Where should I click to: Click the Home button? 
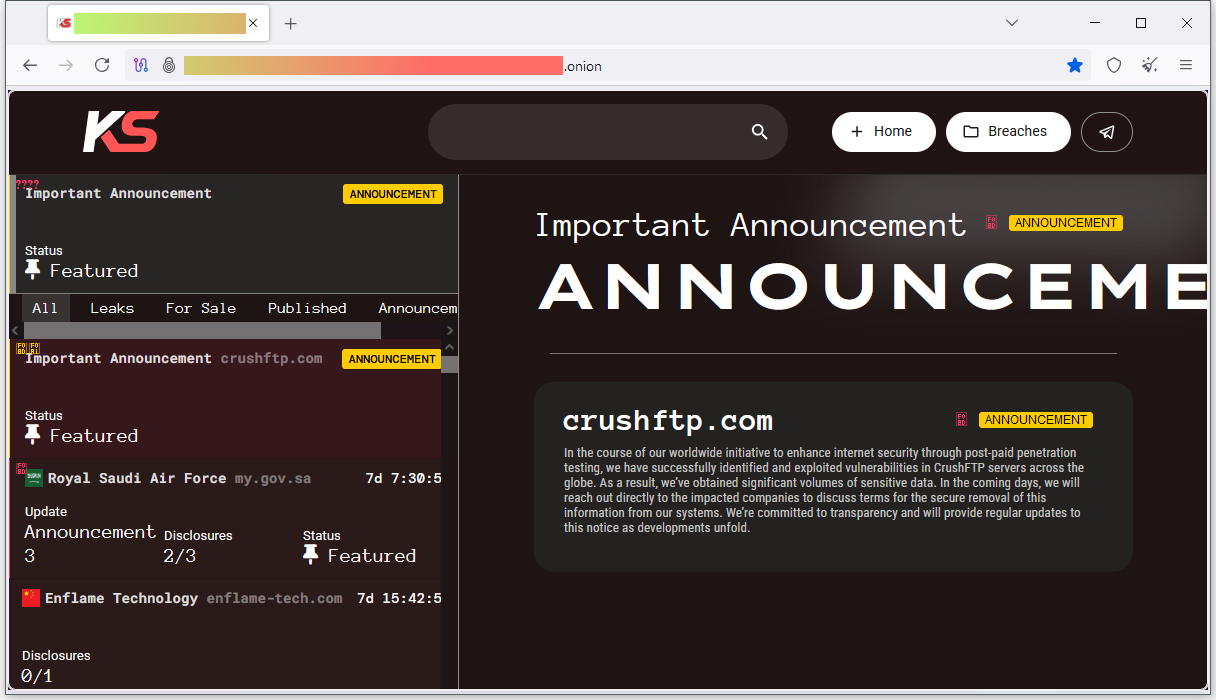tap(883, 132)
